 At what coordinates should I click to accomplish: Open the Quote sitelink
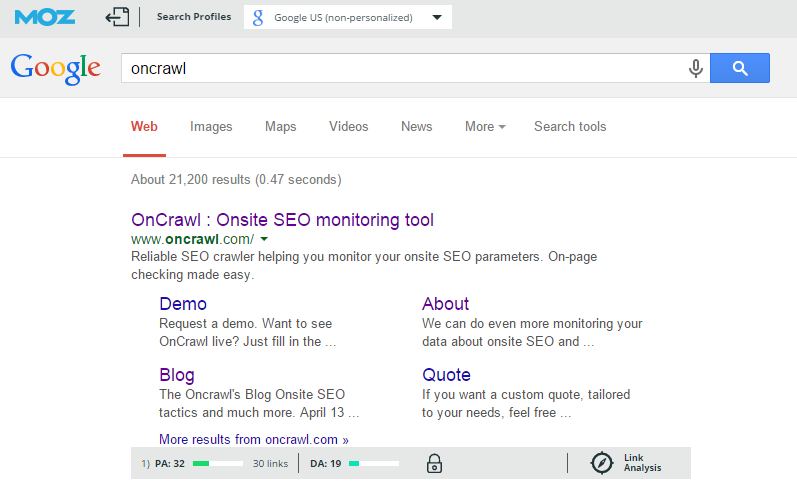pyautogui.click(x=446, y=375)
